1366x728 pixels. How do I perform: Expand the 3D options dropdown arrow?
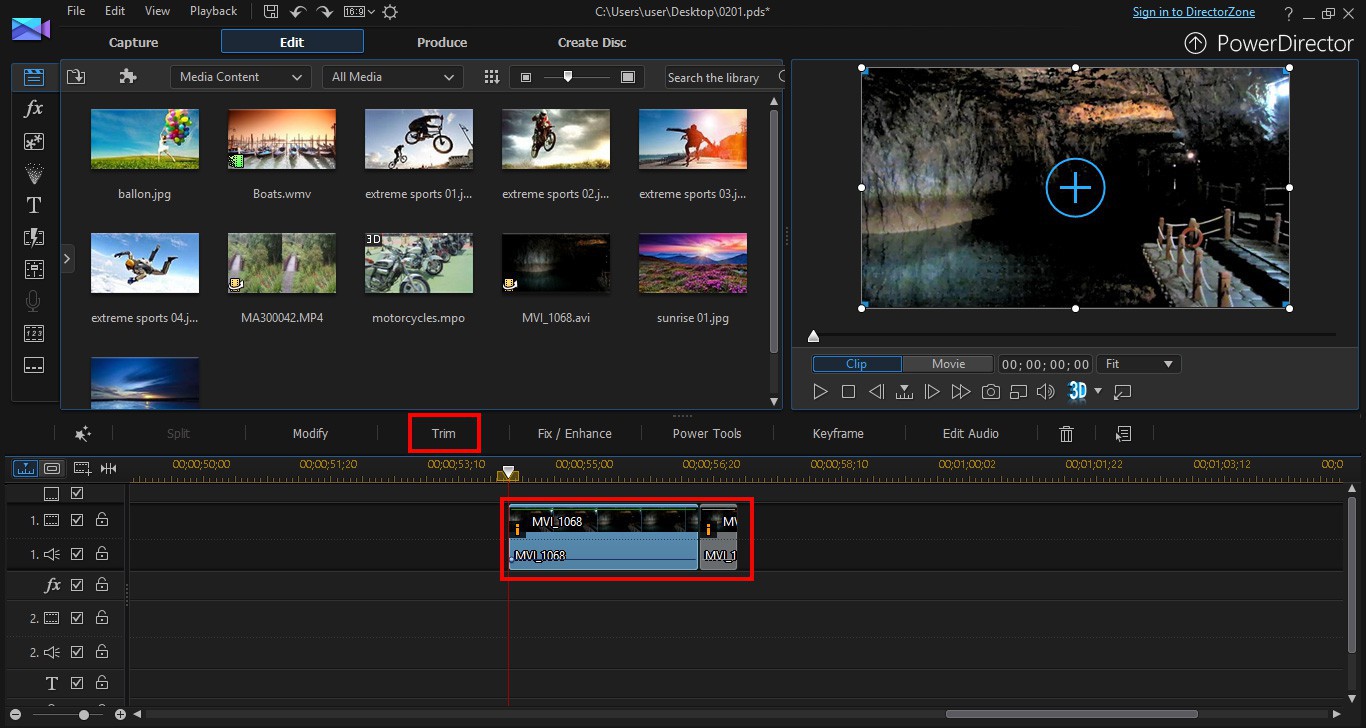[x=1098, y=391]
